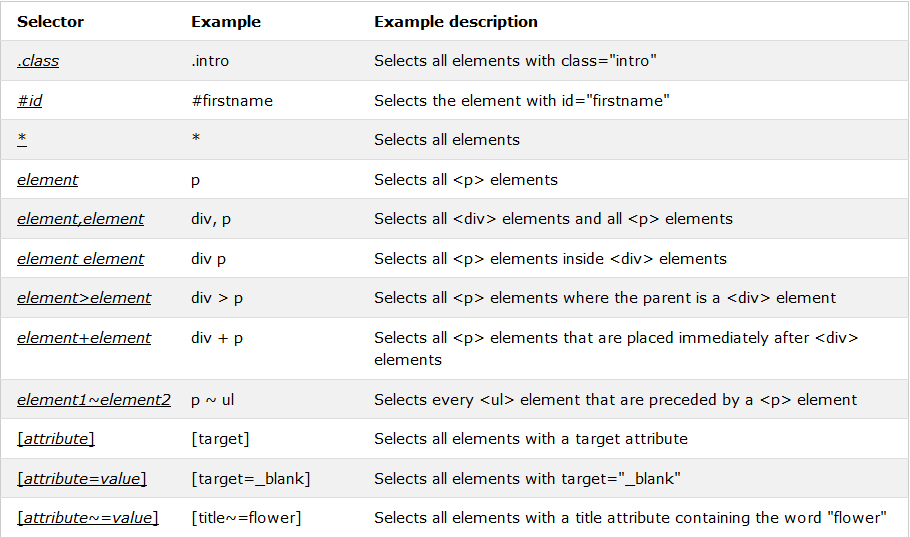Open the element element descendant link
The height and width of the screenshot is (537, 910).
click(x=81, y=259)
